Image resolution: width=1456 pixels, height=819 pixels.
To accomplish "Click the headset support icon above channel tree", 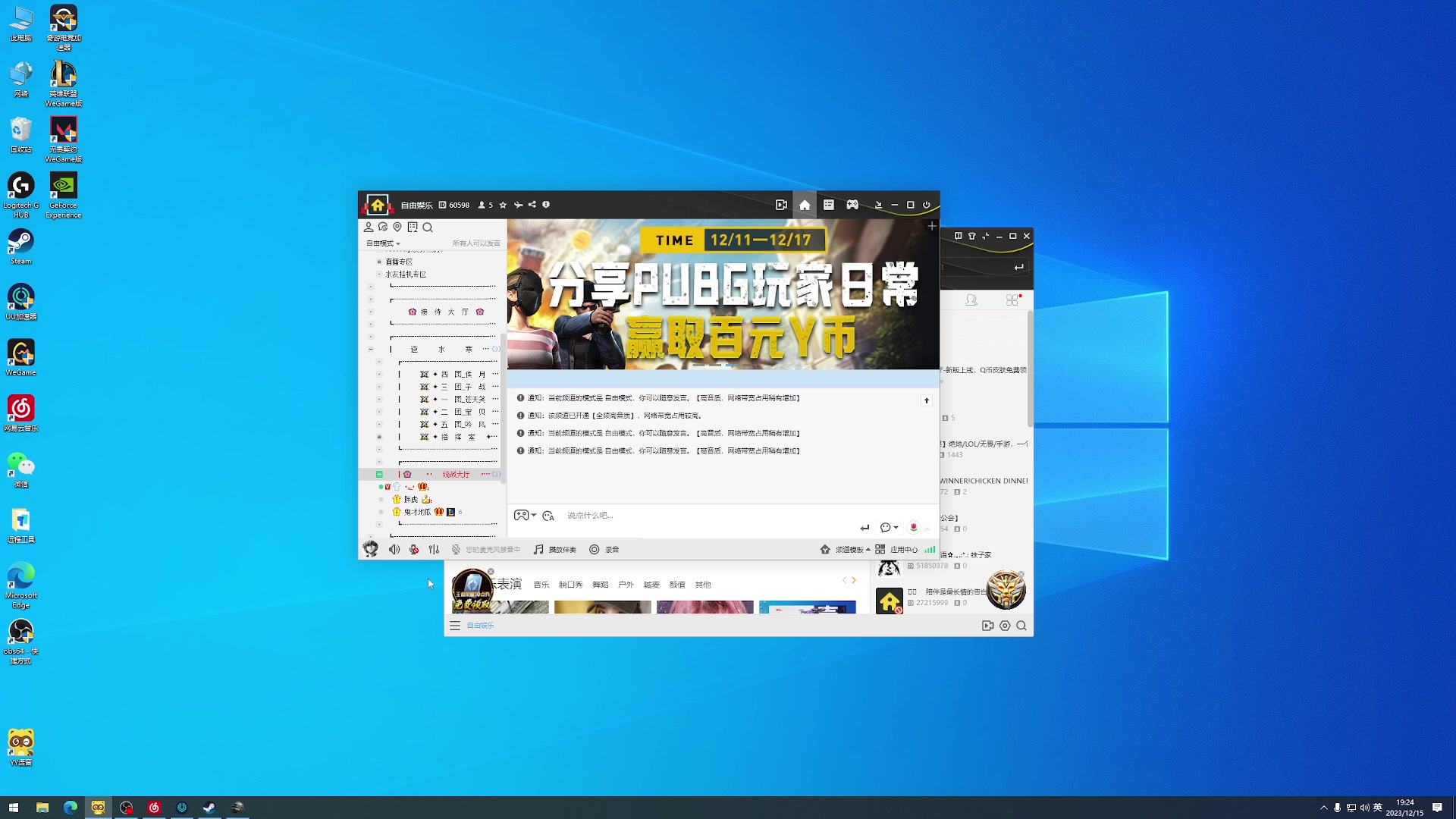I will tap(383, 227).
